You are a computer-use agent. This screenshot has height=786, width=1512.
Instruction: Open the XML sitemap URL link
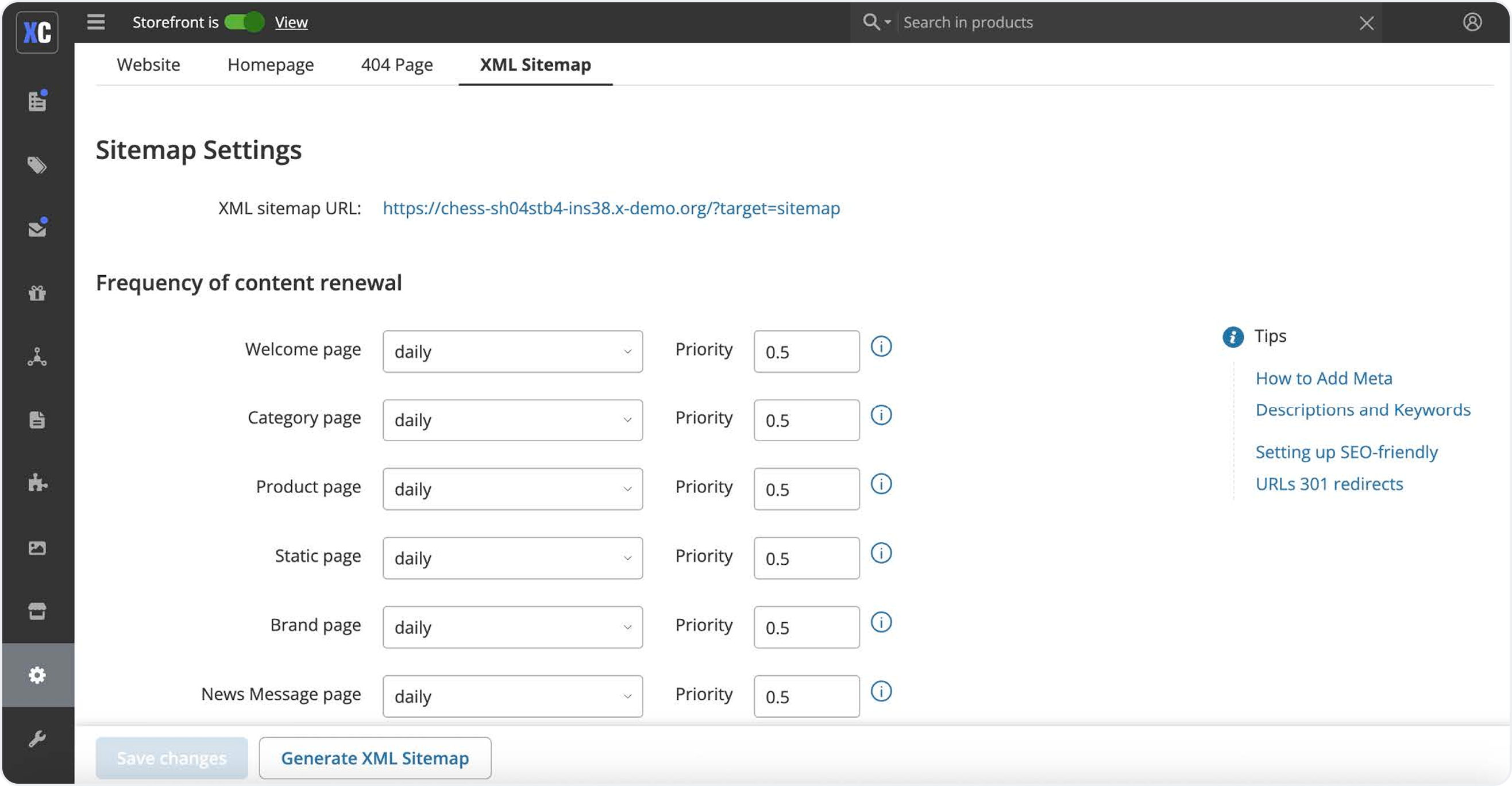point(611,209)
